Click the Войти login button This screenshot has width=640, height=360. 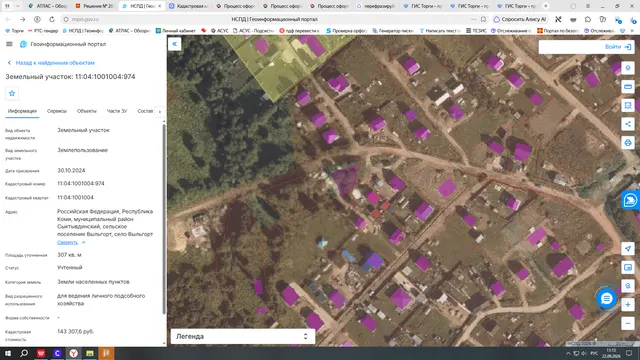618,47
